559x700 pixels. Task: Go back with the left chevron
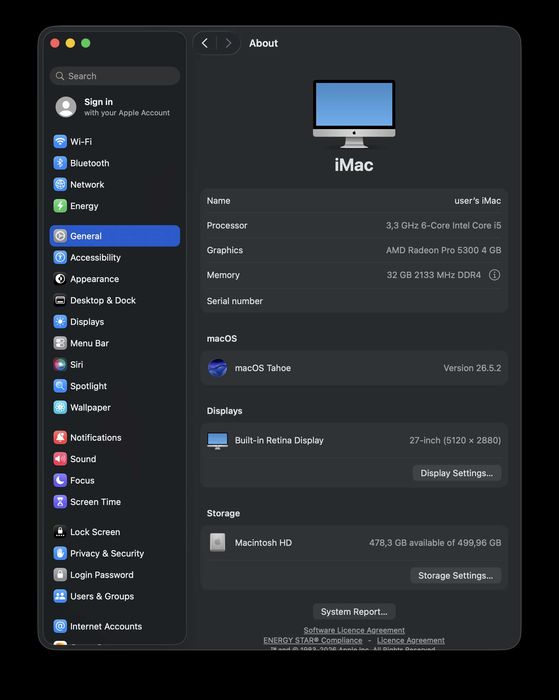205,43
